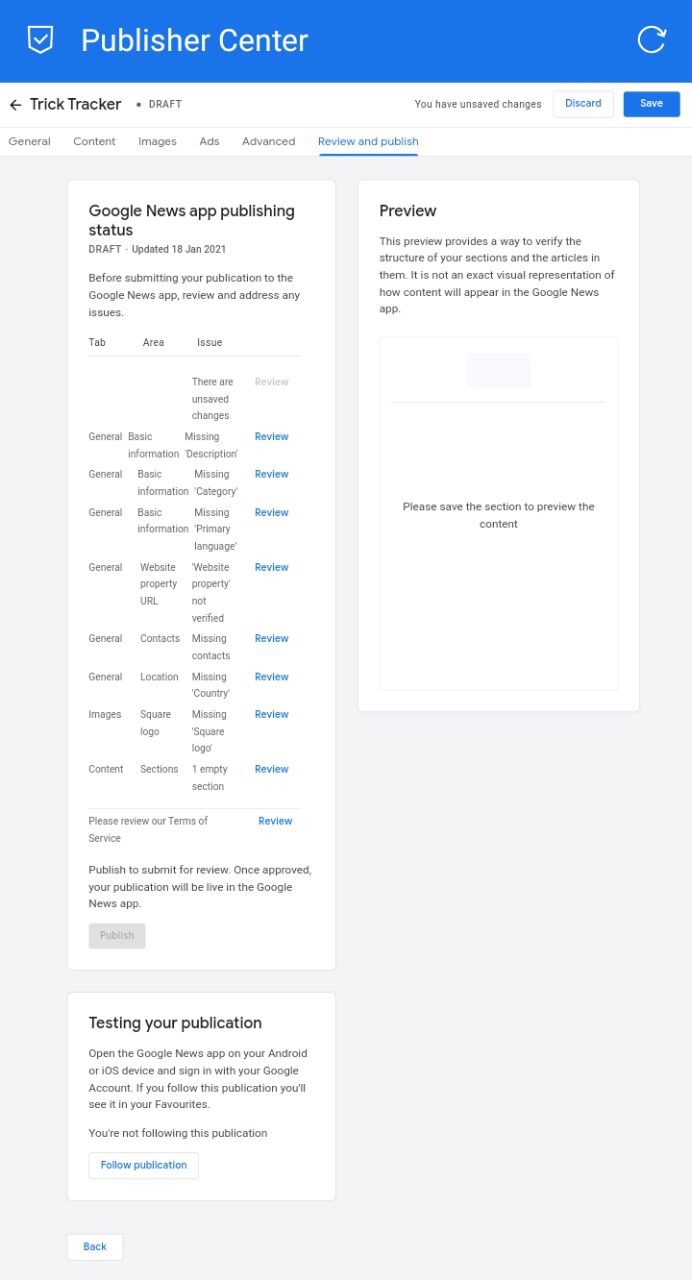This screenshot has height=1280, width=692.
Task: Review the missing 'Category' issue
Action: coord(271,475)
